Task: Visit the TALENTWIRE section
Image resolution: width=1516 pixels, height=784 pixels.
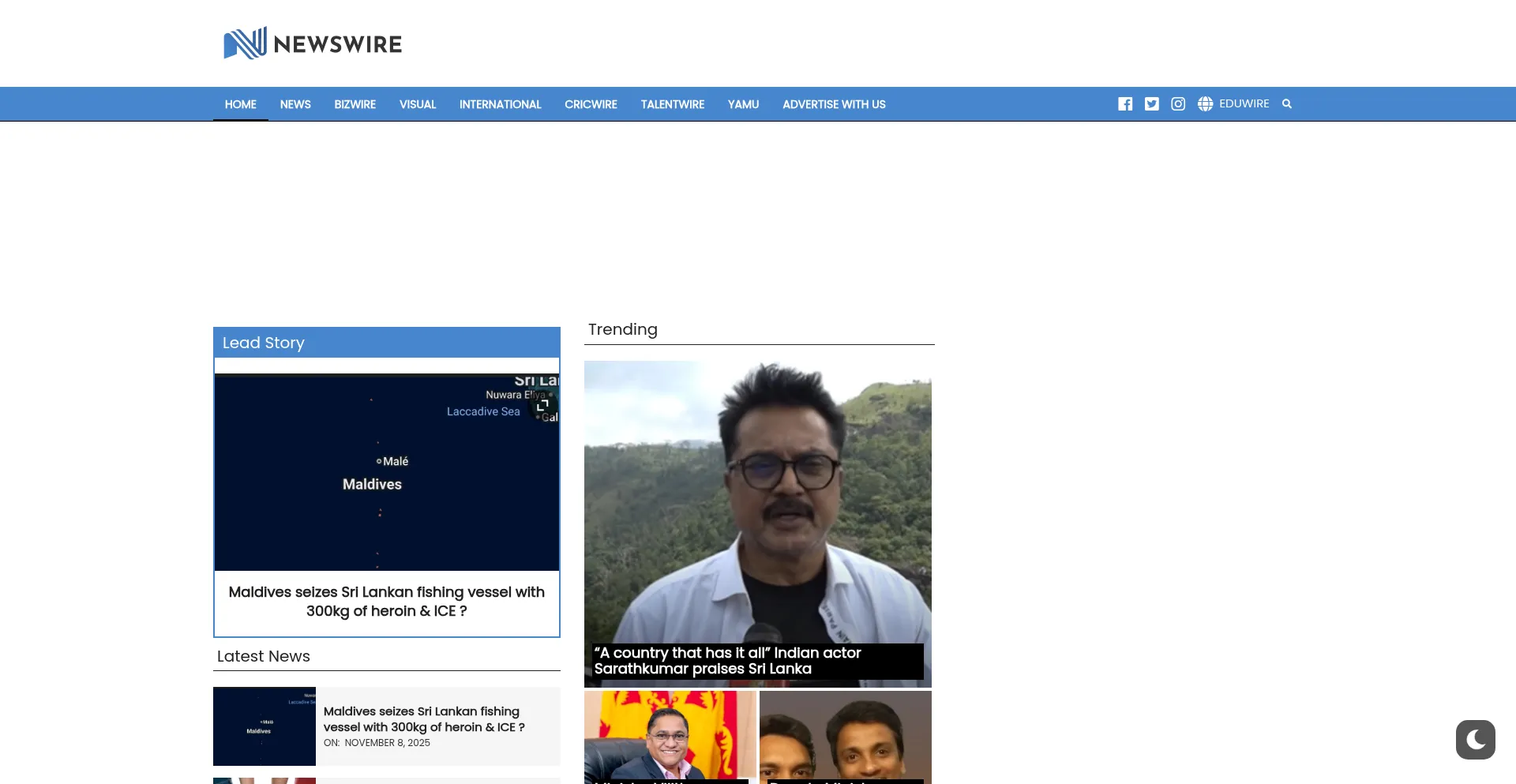Action: 672,104
